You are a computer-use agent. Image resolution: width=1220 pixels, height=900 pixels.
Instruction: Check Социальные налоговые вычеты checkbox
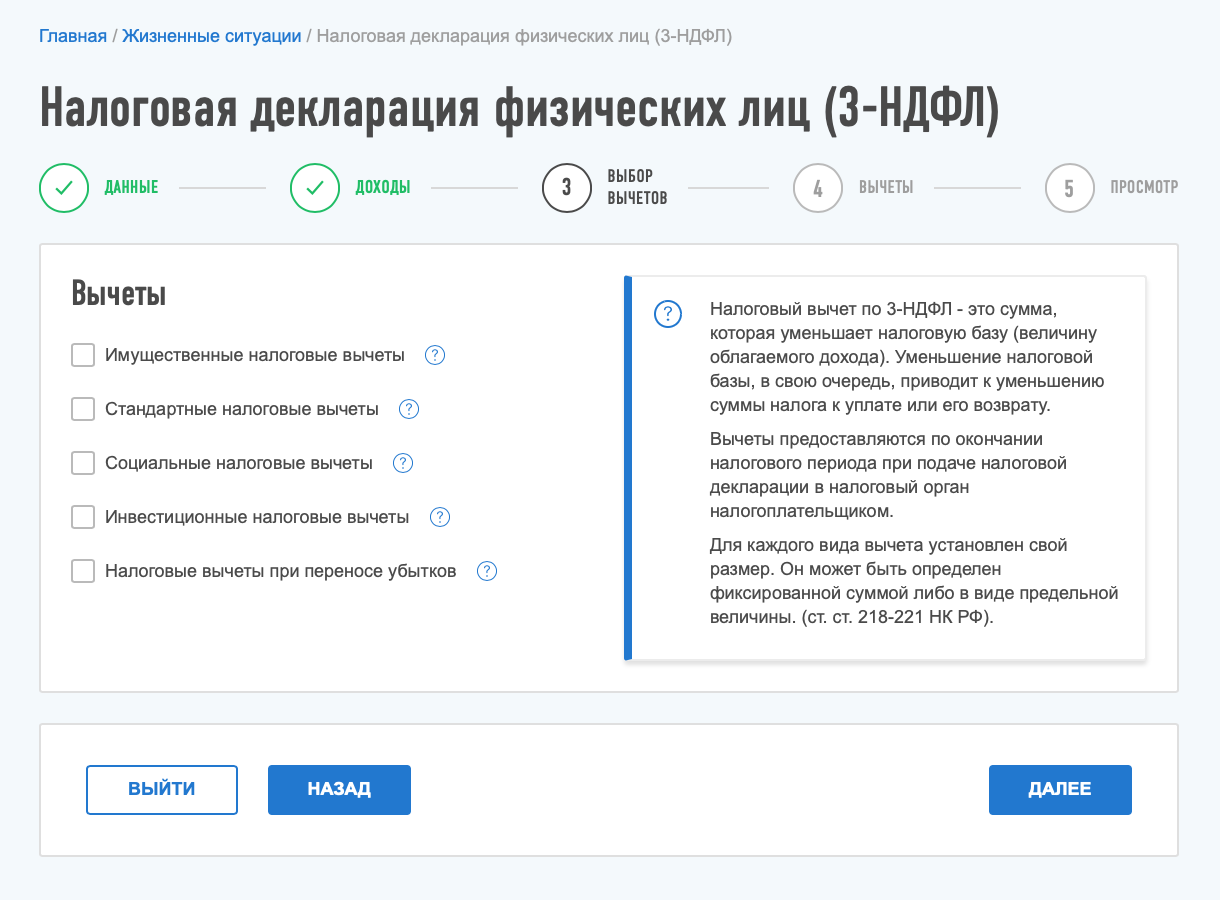pos(83,463)
